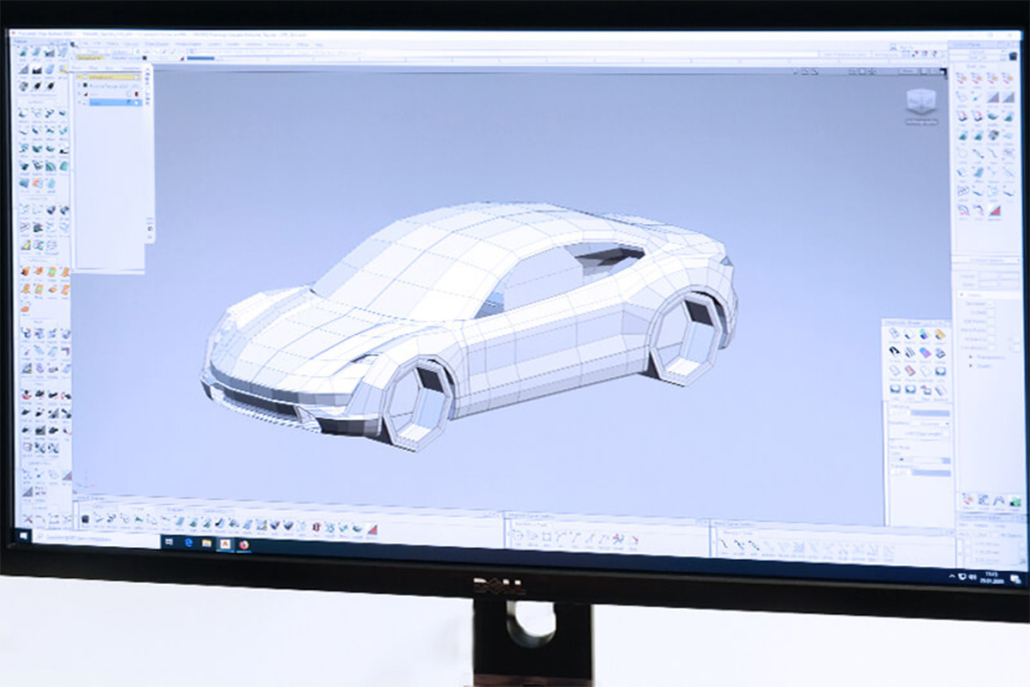The image size is (1030, 687).
Task: Adjust the bottom Diagnostic Shading slider
Action: pos(929,473)
